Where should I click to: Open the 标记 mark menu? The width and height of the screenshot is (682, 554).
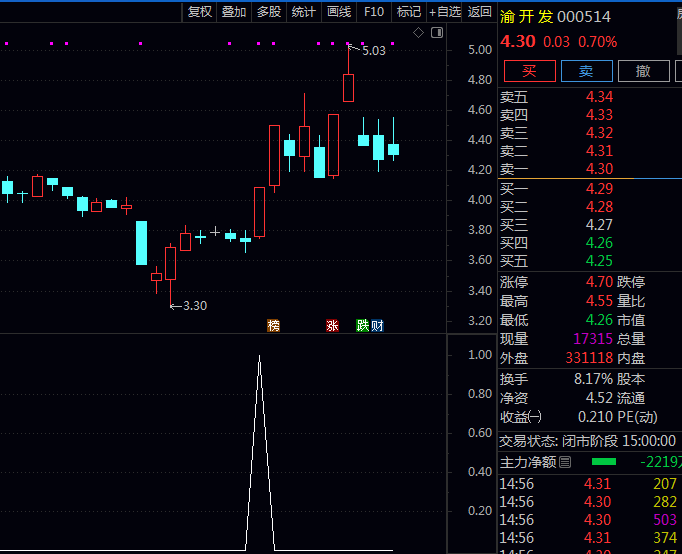(x=408, y=12)
